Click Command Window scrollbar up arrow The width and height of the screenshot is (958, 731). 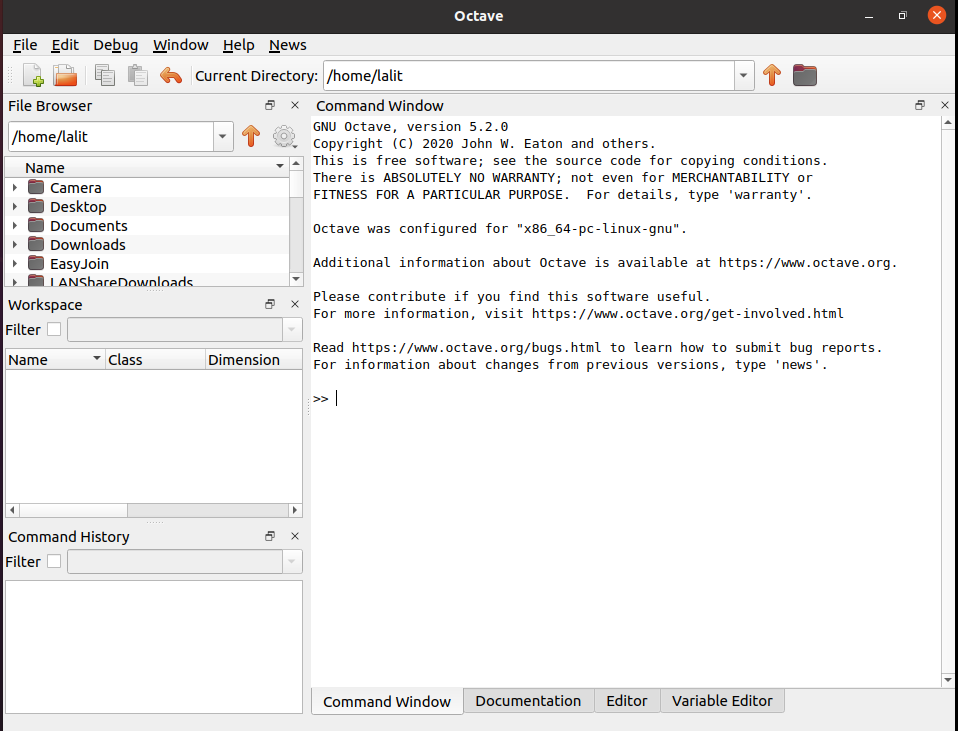948,123
